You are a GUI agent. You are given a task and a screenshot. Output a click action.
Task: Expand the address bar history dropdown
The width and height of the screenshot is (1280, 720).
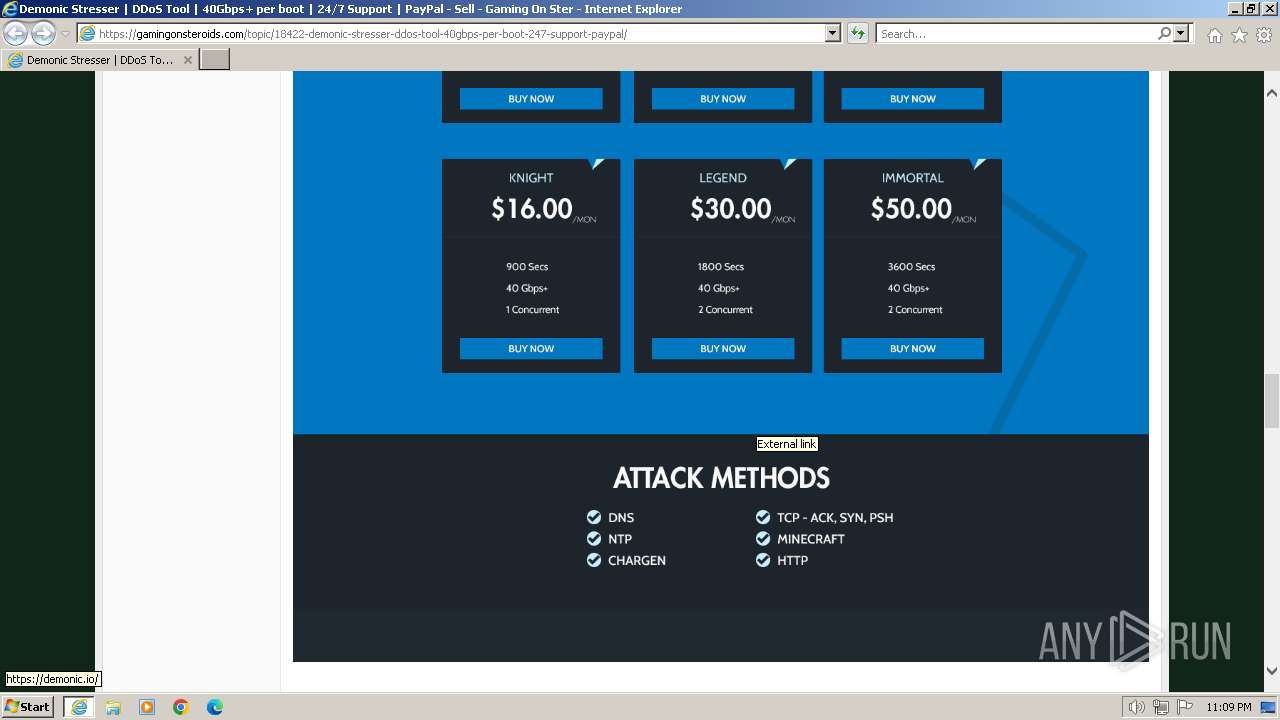tap(832, 34)
